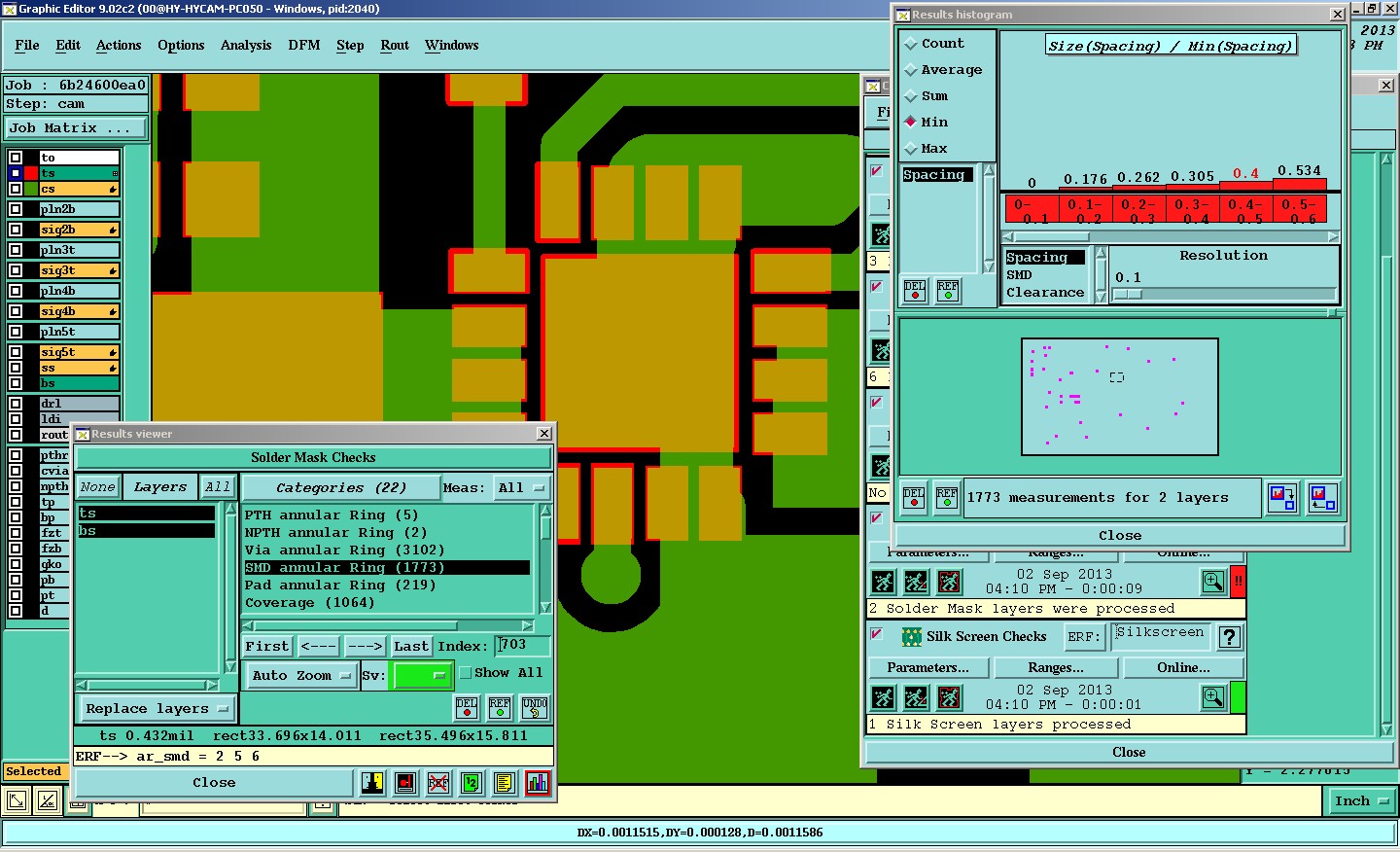Select the Sum radio option
The width and height of the screenshot is (1400, 852).
pyautogui.click(x=911, y=96)
